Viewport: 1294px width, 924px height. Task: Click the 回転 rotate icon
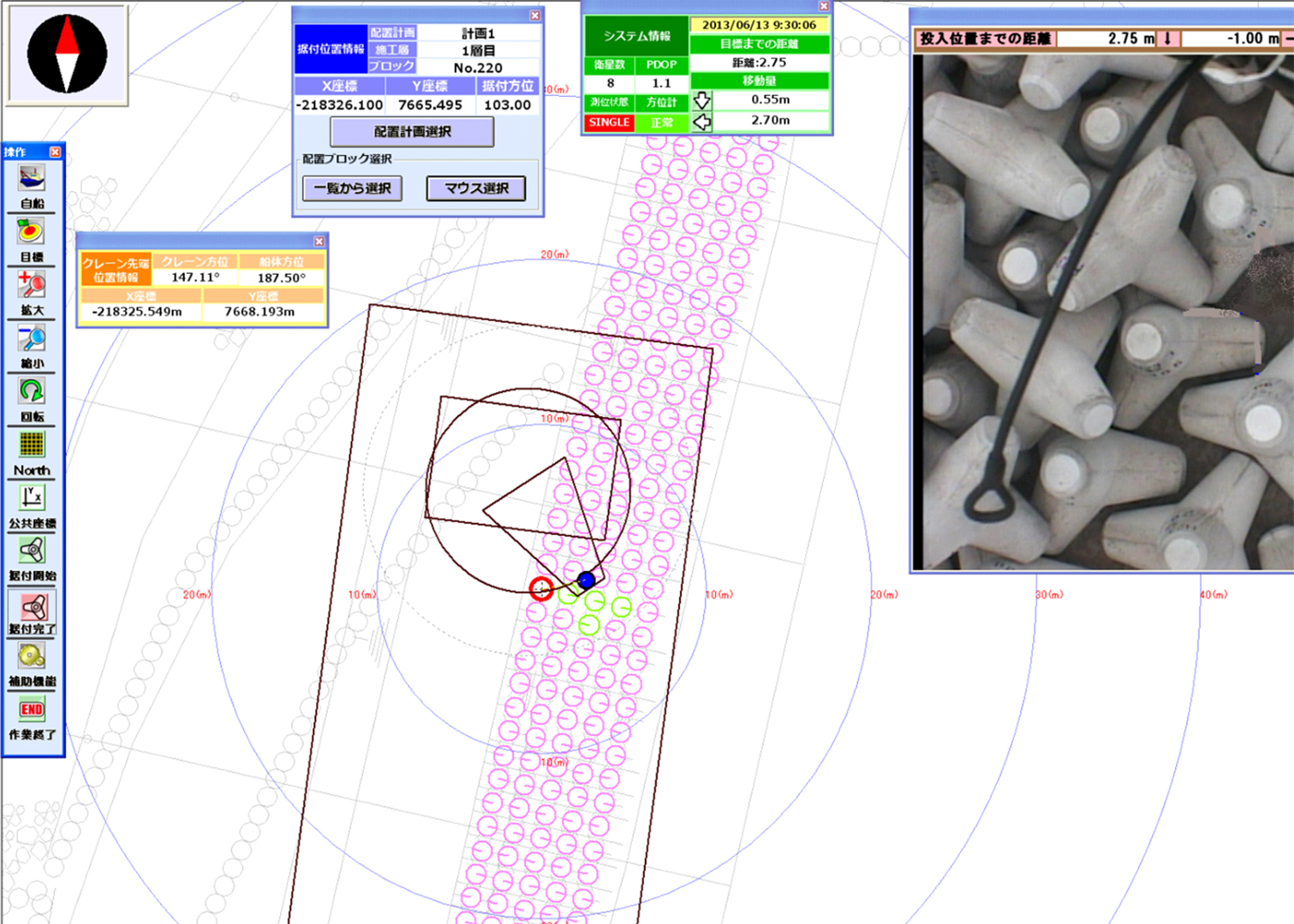click(32, 391)
